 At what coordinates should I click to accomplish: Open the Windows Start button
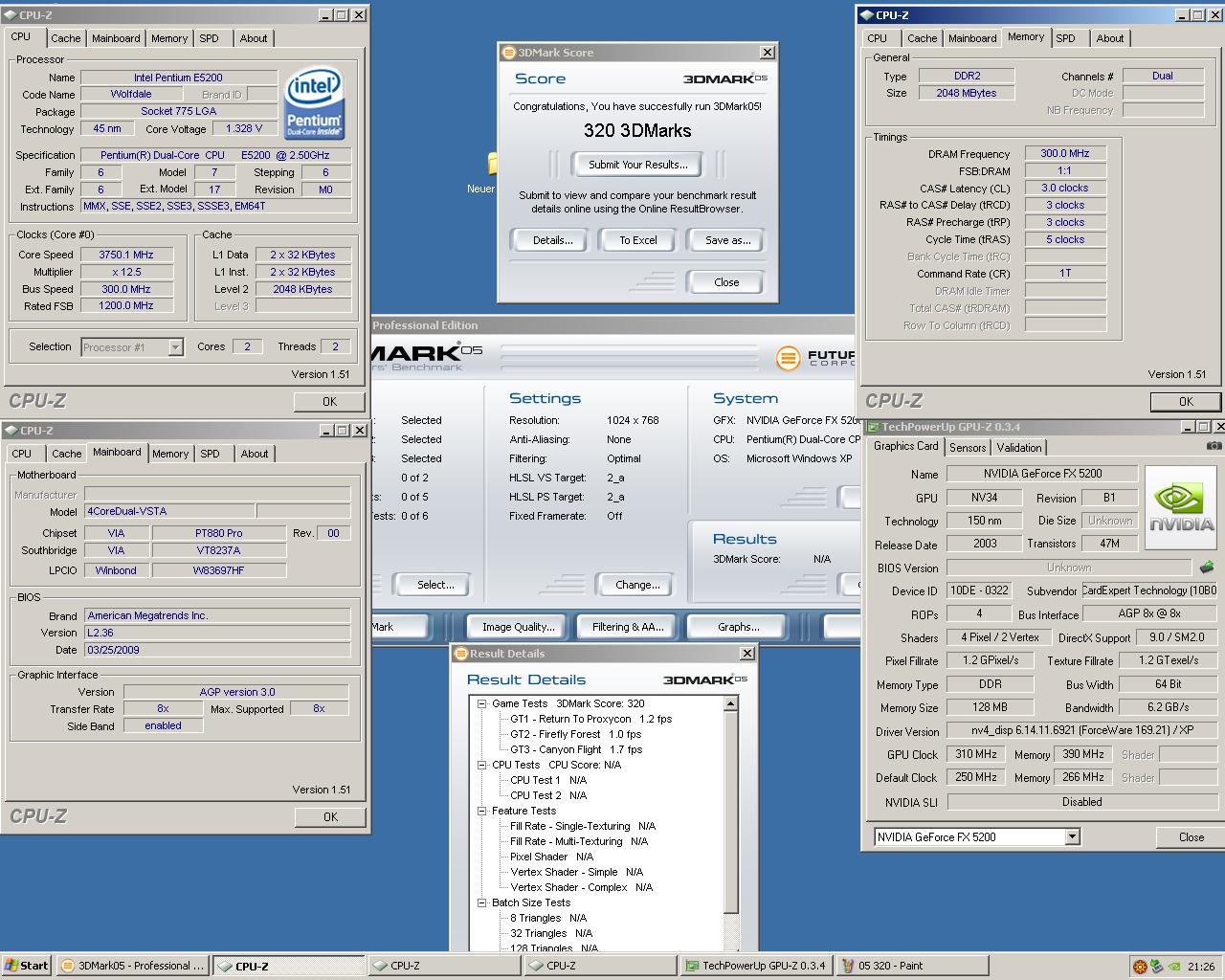click(x=27, y=966)
